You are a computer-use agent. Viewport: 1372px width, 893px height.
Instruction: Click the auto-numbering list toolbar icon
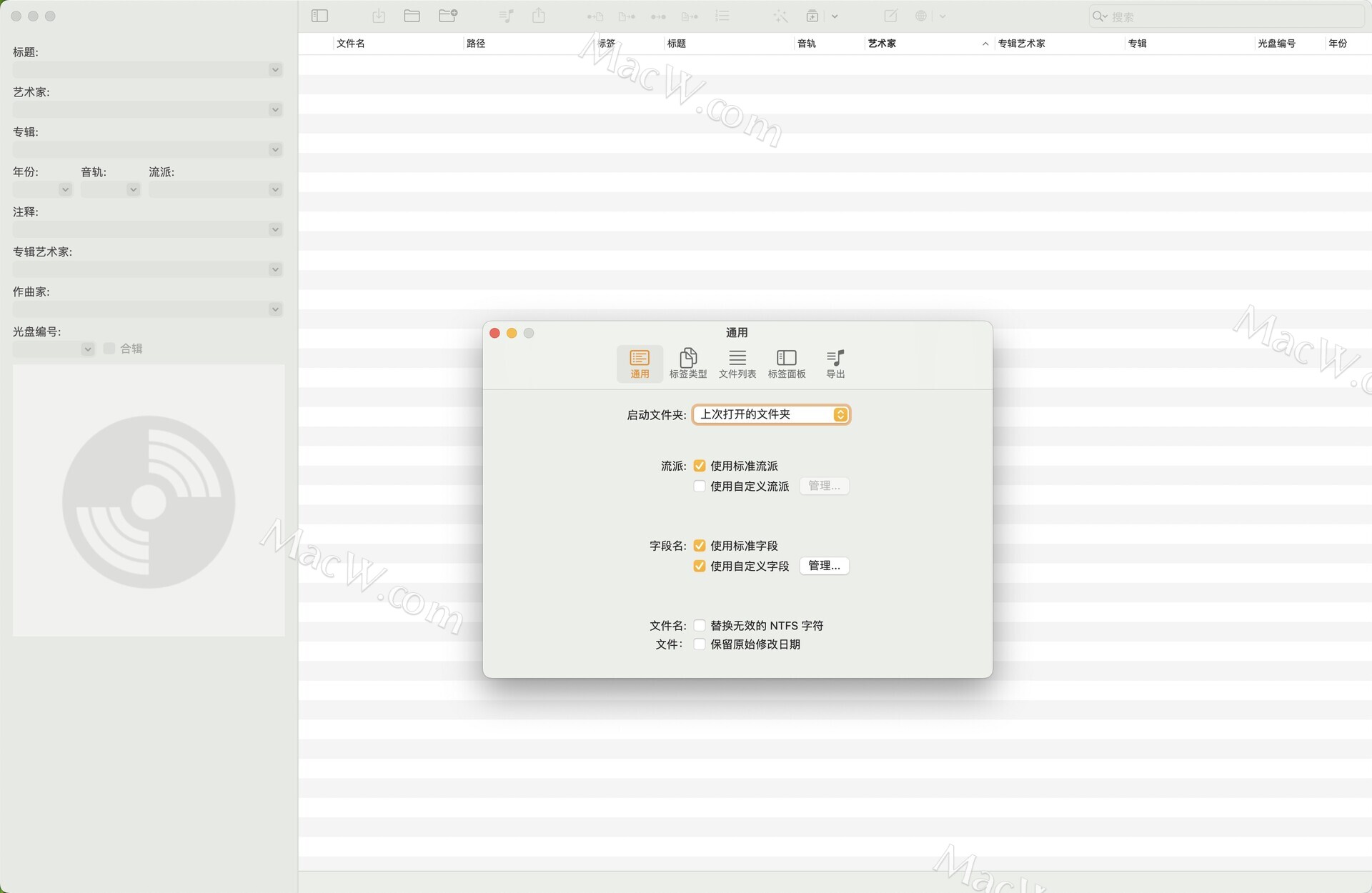(722, 16)
